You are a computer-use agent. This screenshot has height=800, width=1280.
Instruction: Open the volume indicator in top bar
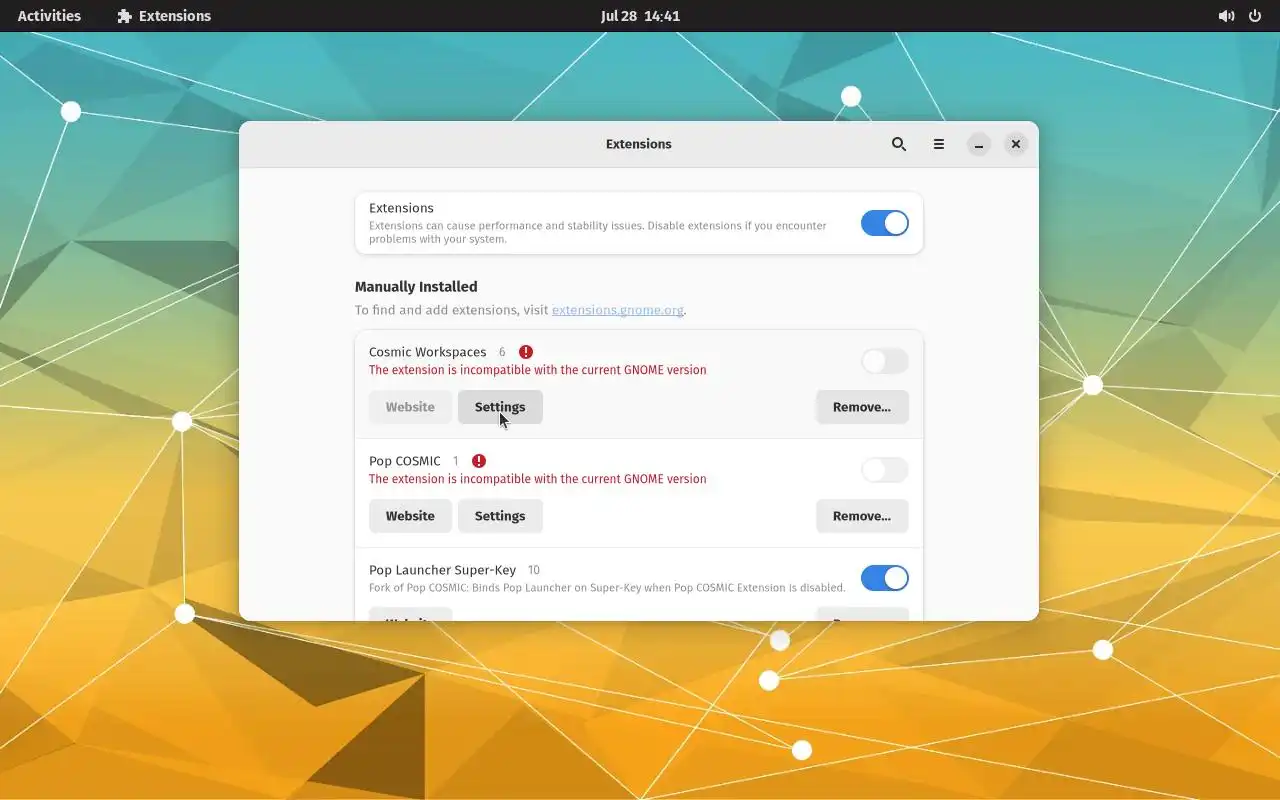pyautogui.click(x=1226, y=16)
